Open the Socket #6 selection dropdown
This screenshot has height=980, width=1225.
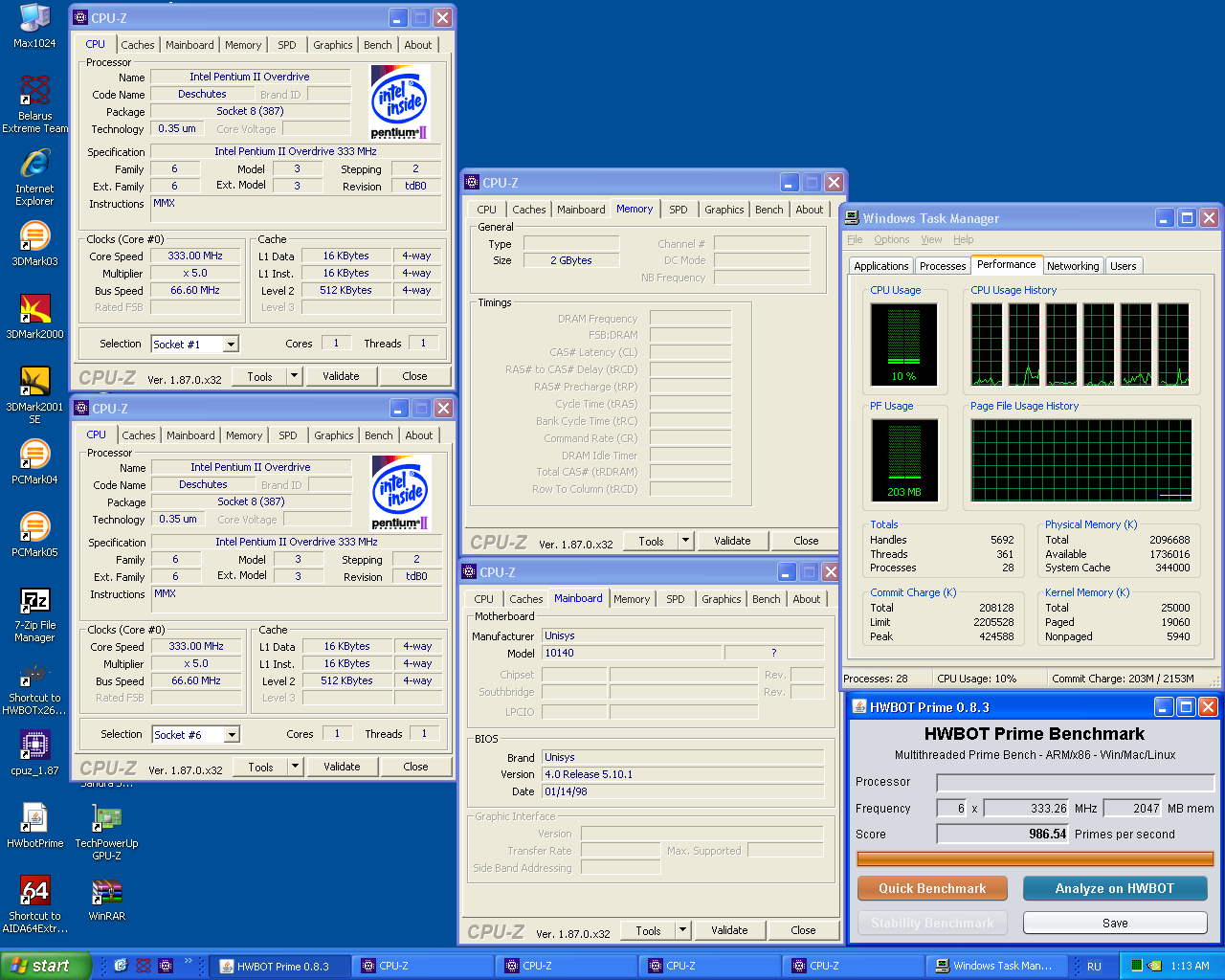(232, 735)
